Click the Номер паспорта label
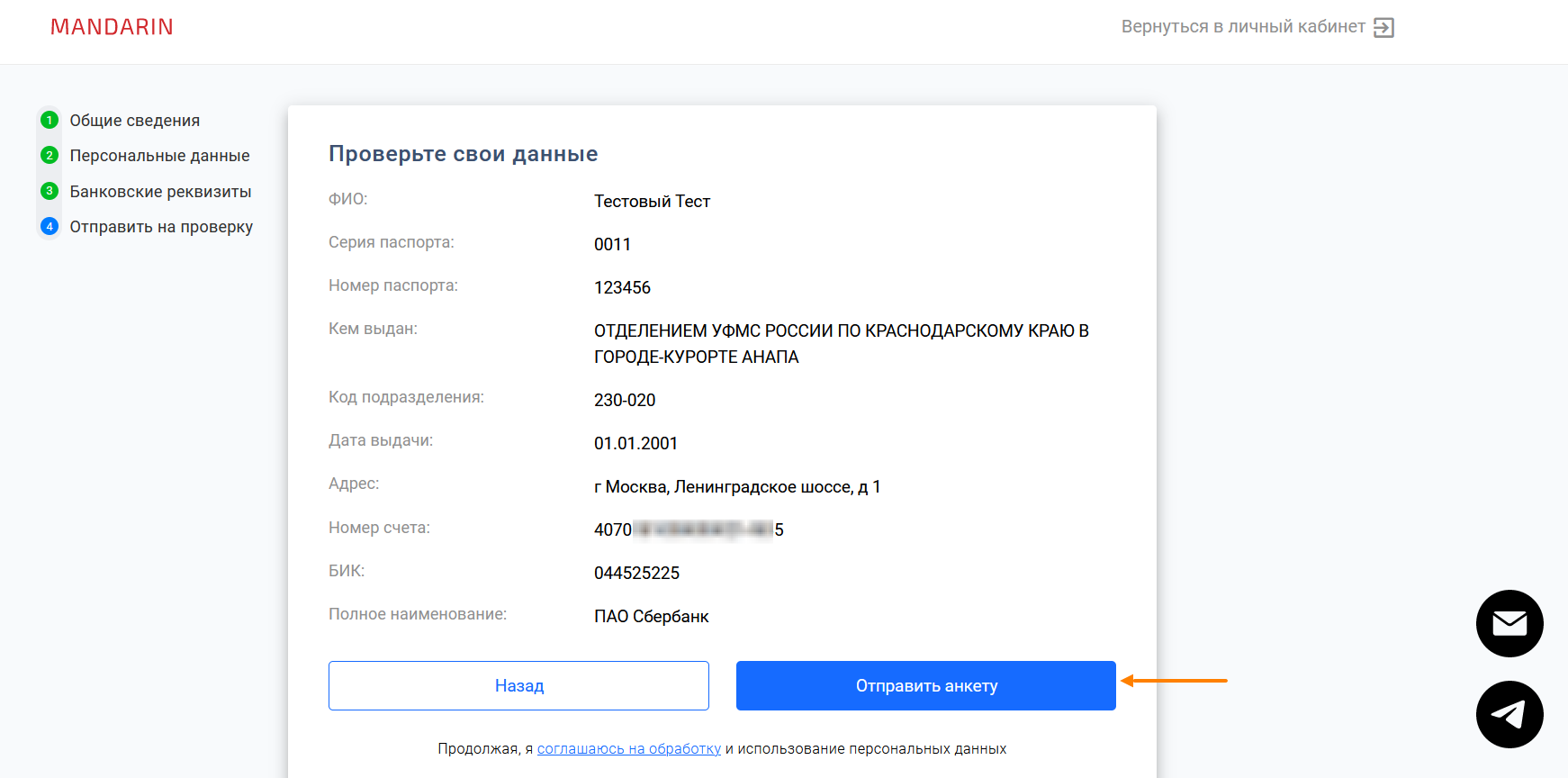The image size is (1568, 778). (393, 285)
